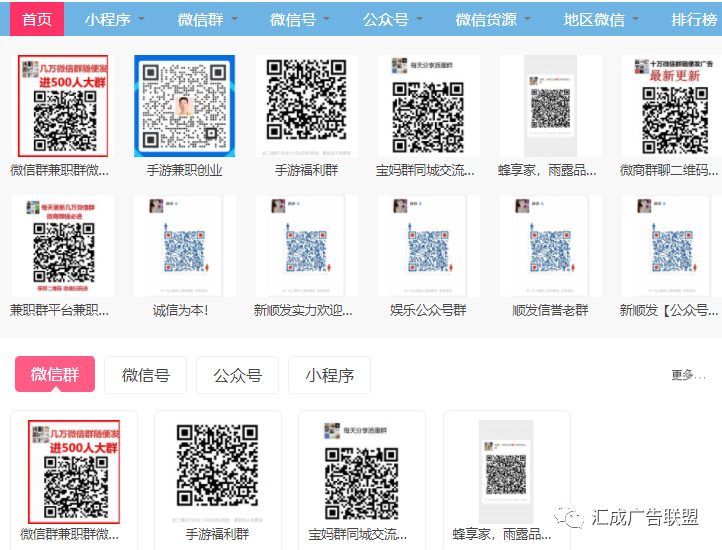This screenshot has height=550, width=722.
Task: Switch to the 公众号 category tab
Action: tap(238, 375)
